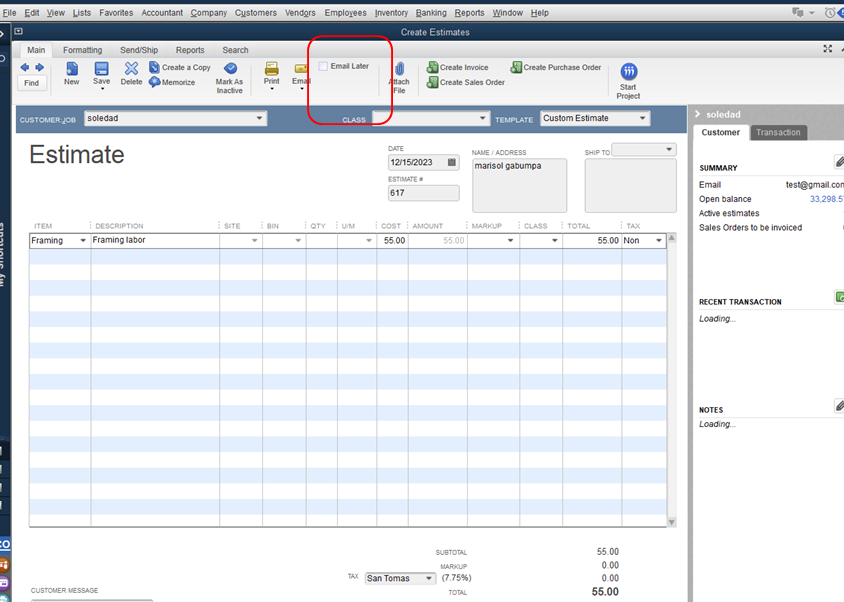Viewport: 844px width, 602px height.
Task: Click the Create Estimates window control icon
Action: [18, 31]
